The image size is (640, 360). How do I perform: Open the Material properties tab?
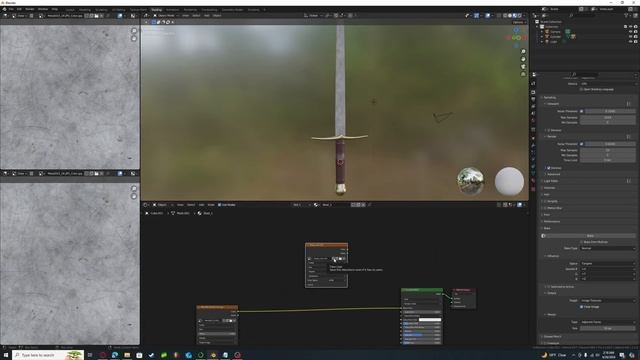pos(533,181)
